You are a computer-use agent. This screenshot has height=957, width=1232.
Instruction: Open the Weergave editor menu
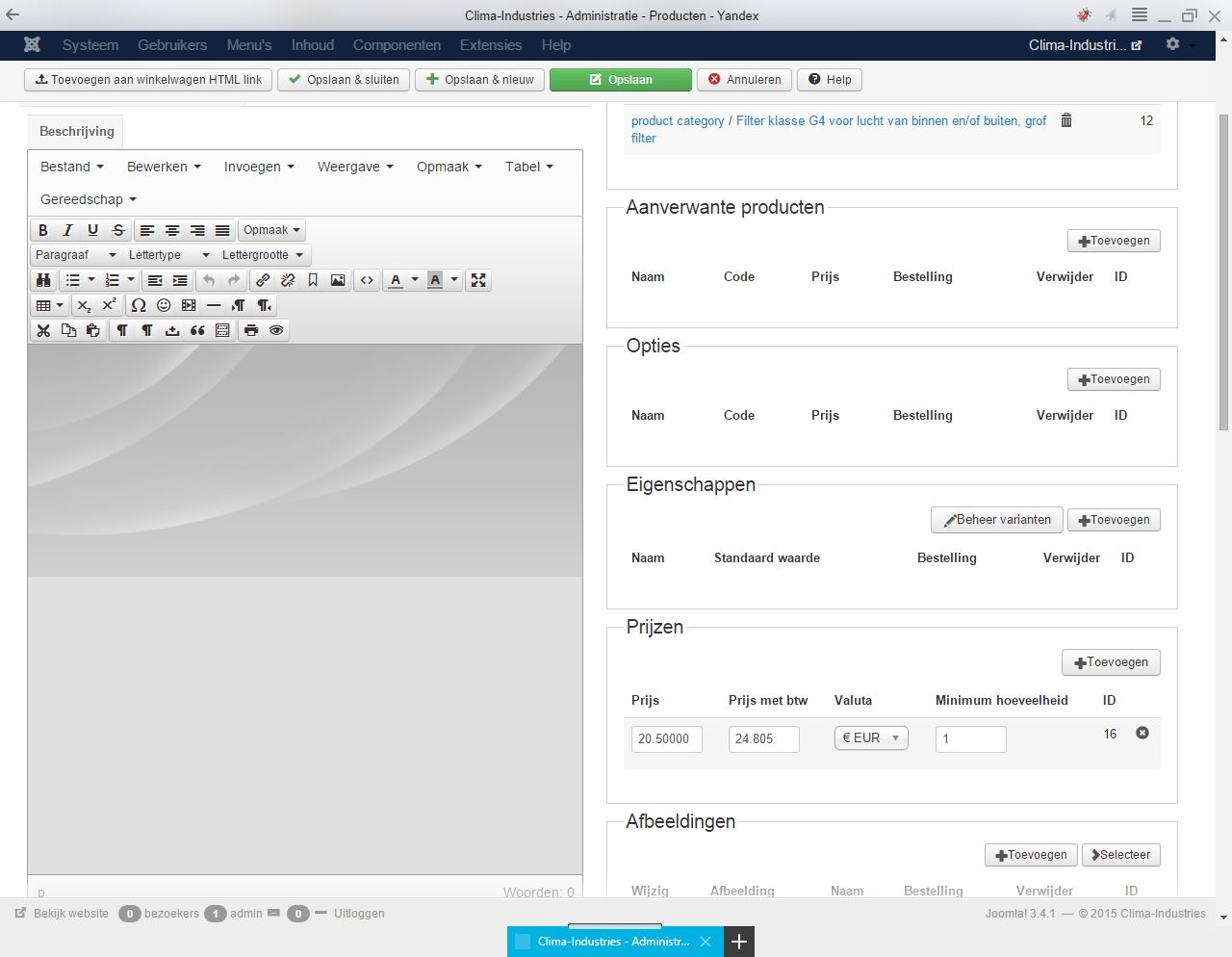(355, 167)
